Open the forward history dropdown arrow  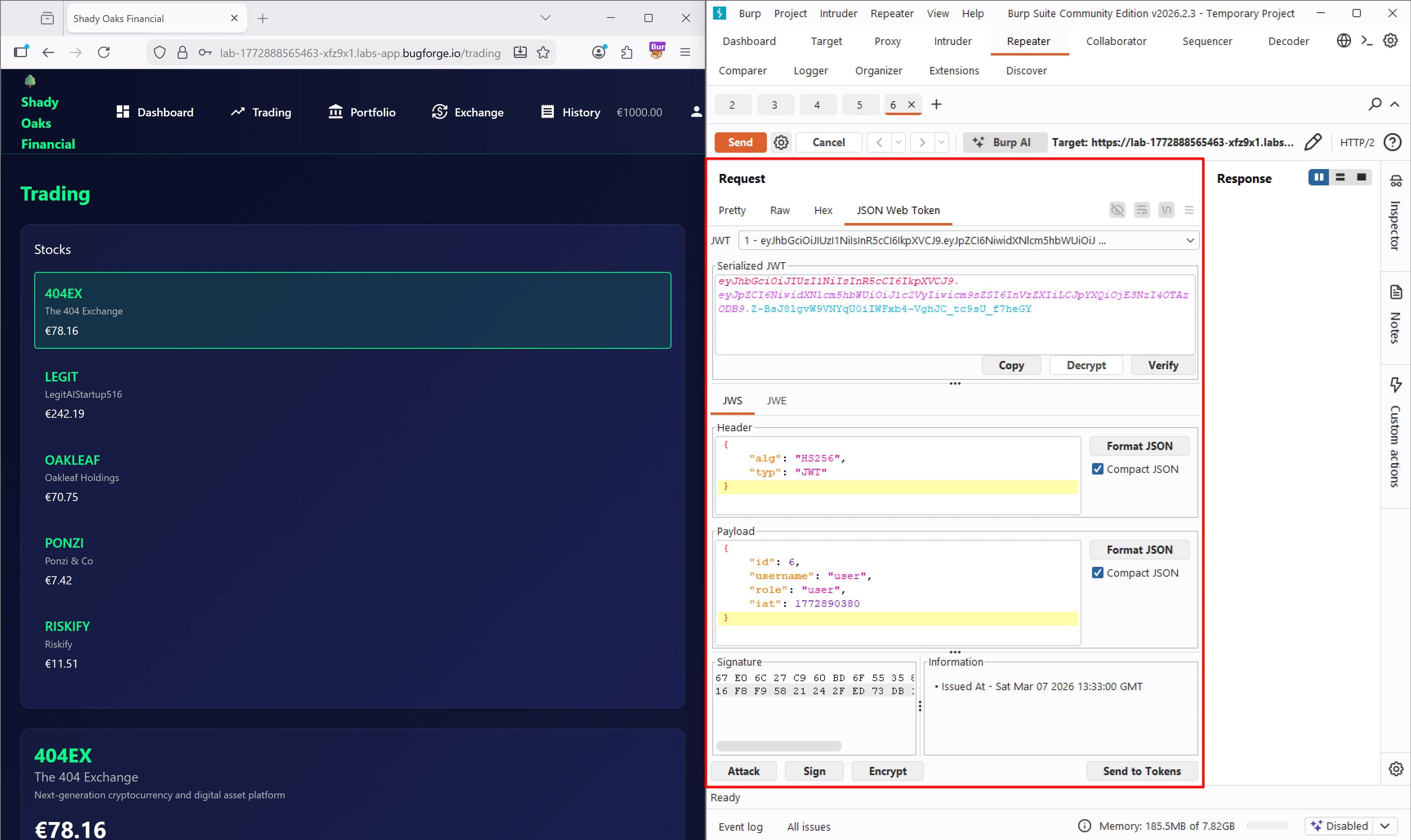(x=941, y=142)
